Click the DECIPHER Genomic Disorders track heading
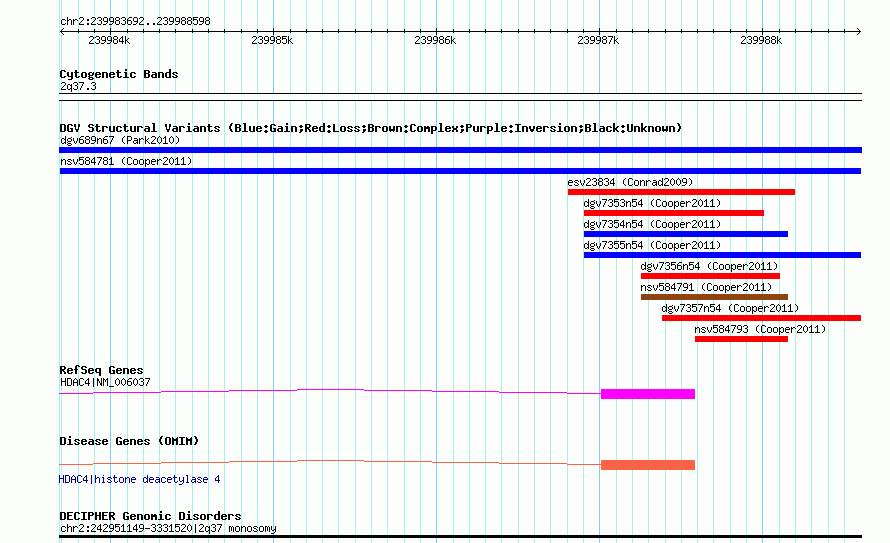The image size is (890, 543). [150, 516]
